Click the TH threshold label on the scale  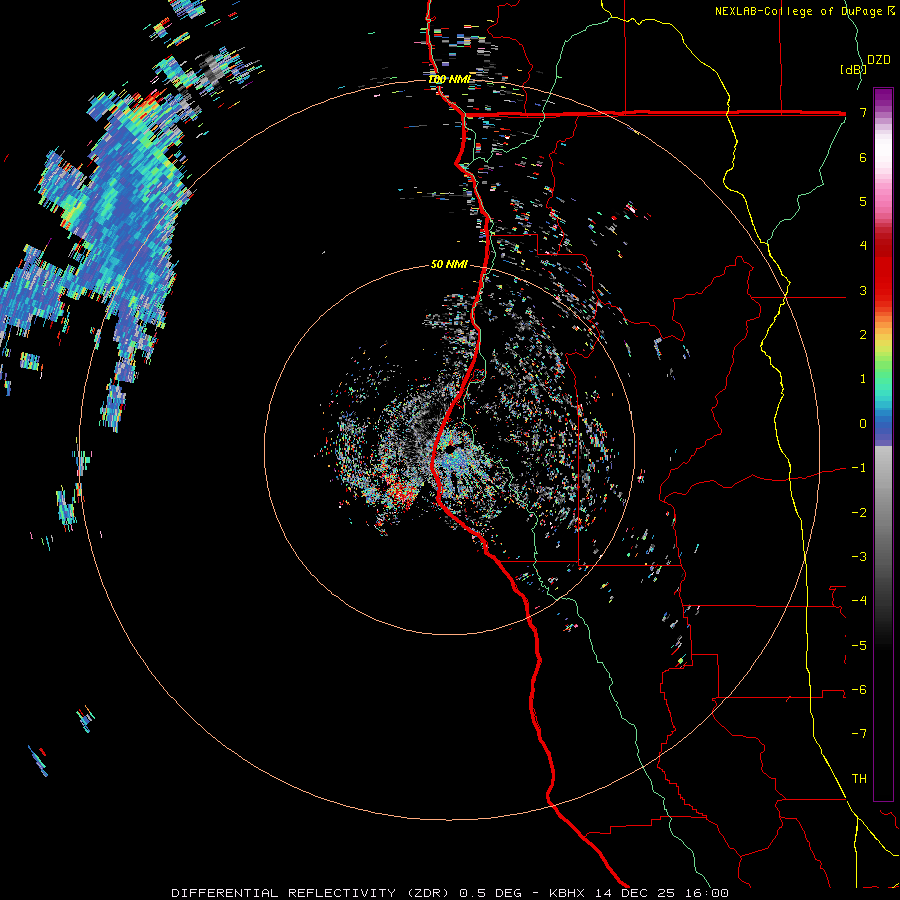[x=859, y=779]
